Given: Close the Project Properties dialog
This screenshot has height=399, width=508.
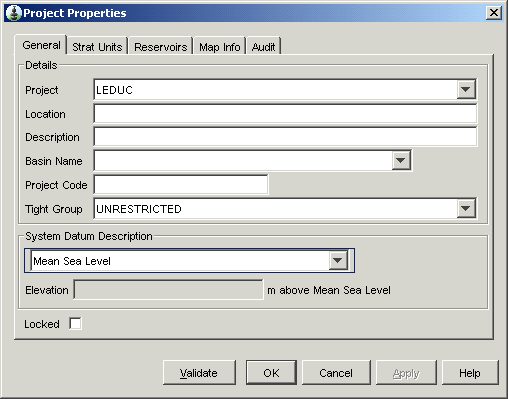Looking at the screenshot, I should pyautogui.click(x=494, y=13).
